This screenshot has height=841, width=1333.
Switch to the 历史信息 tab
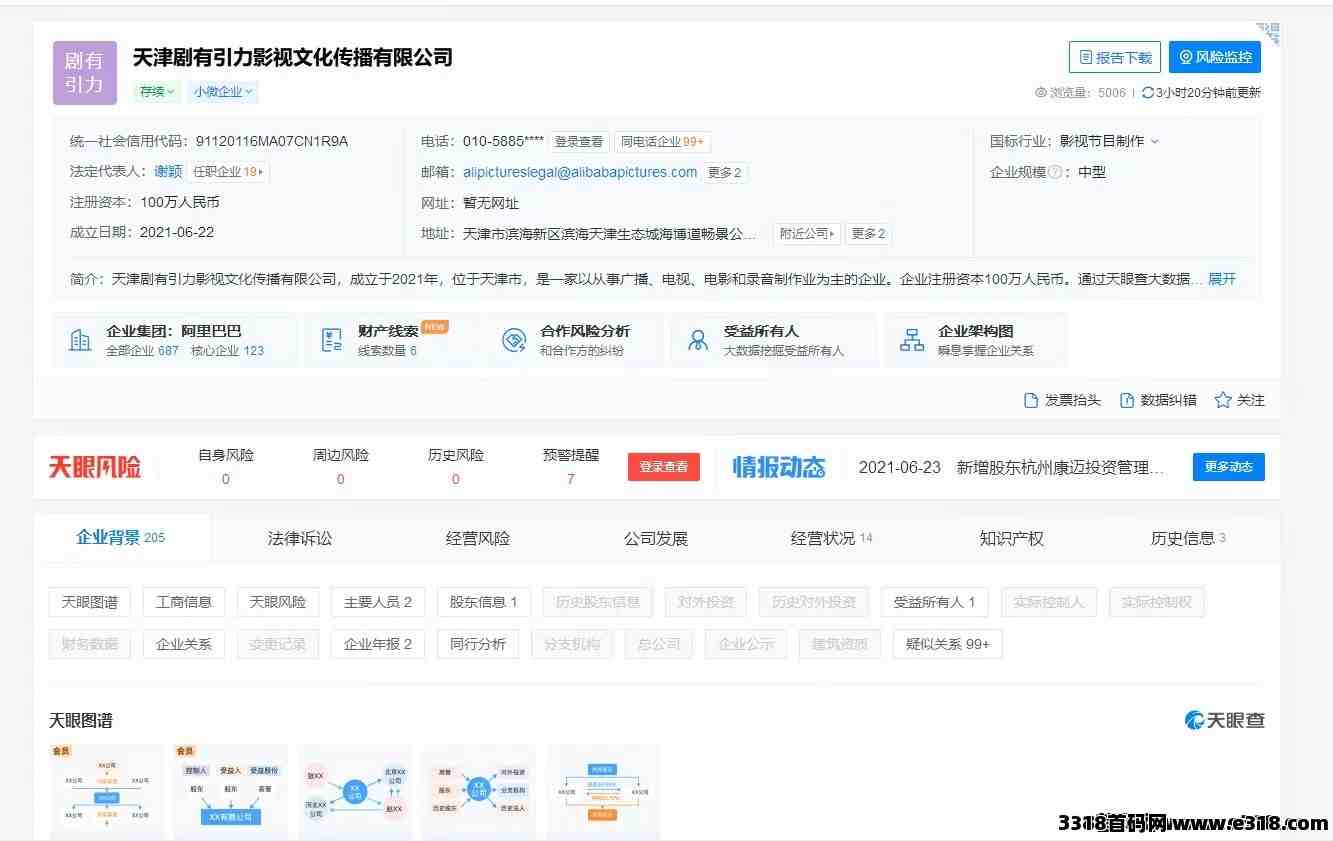pos(1188,538)
